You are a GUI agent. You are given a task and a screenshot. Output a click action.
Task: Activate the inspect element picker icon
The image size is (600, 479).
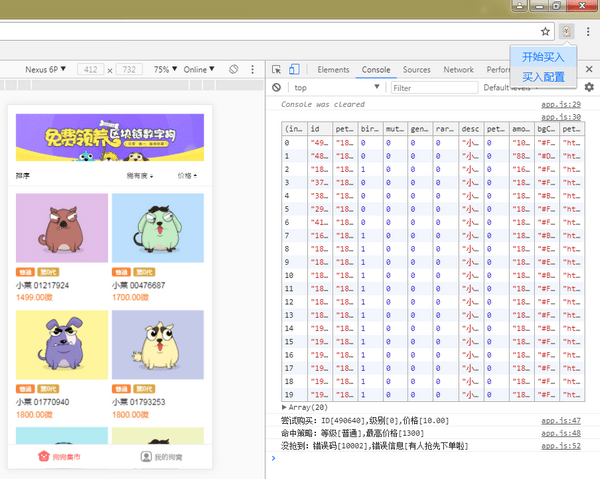276,70
